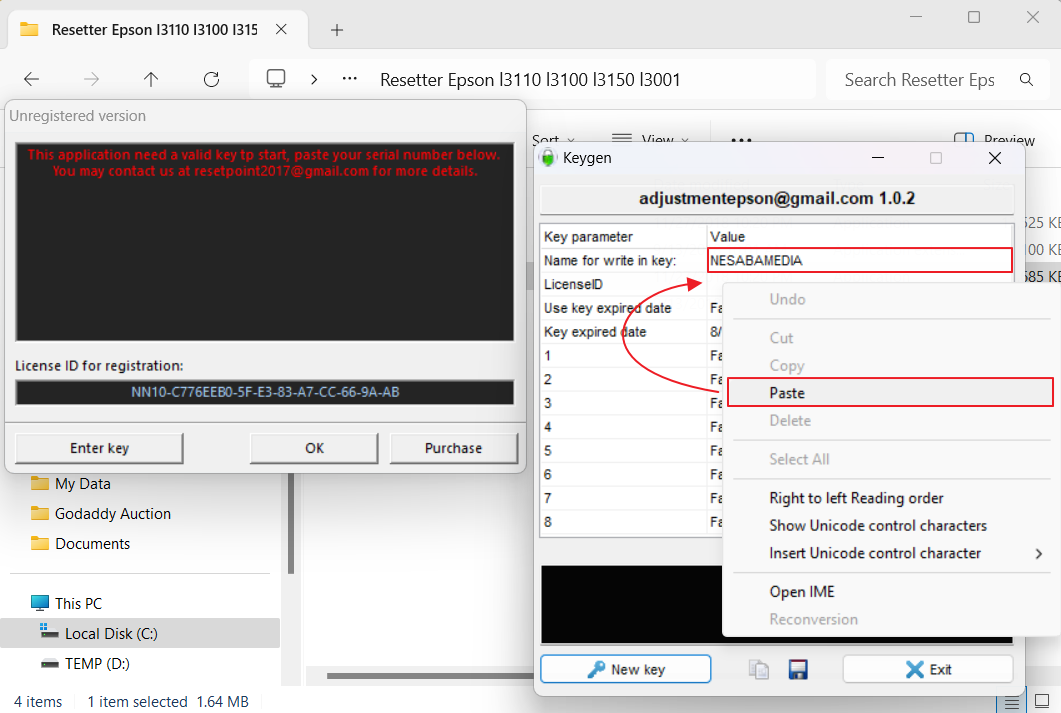Expand the breadcrumb chevron after monitor icon
The width and height of the screenshot is (1061, 713).
tap(314, 80)
